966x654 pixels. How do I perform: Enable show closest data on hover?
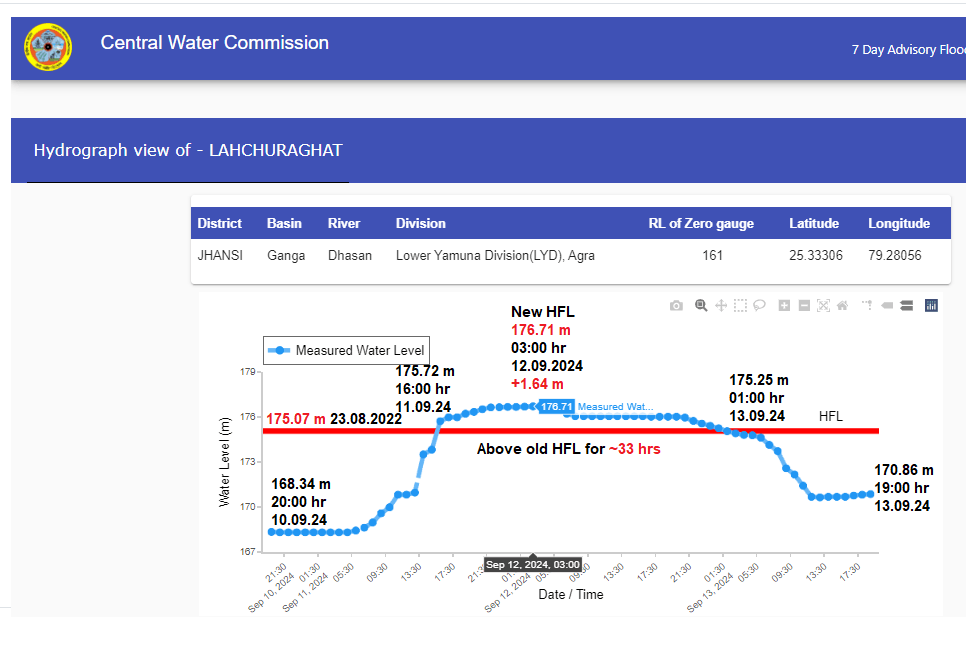886,306
